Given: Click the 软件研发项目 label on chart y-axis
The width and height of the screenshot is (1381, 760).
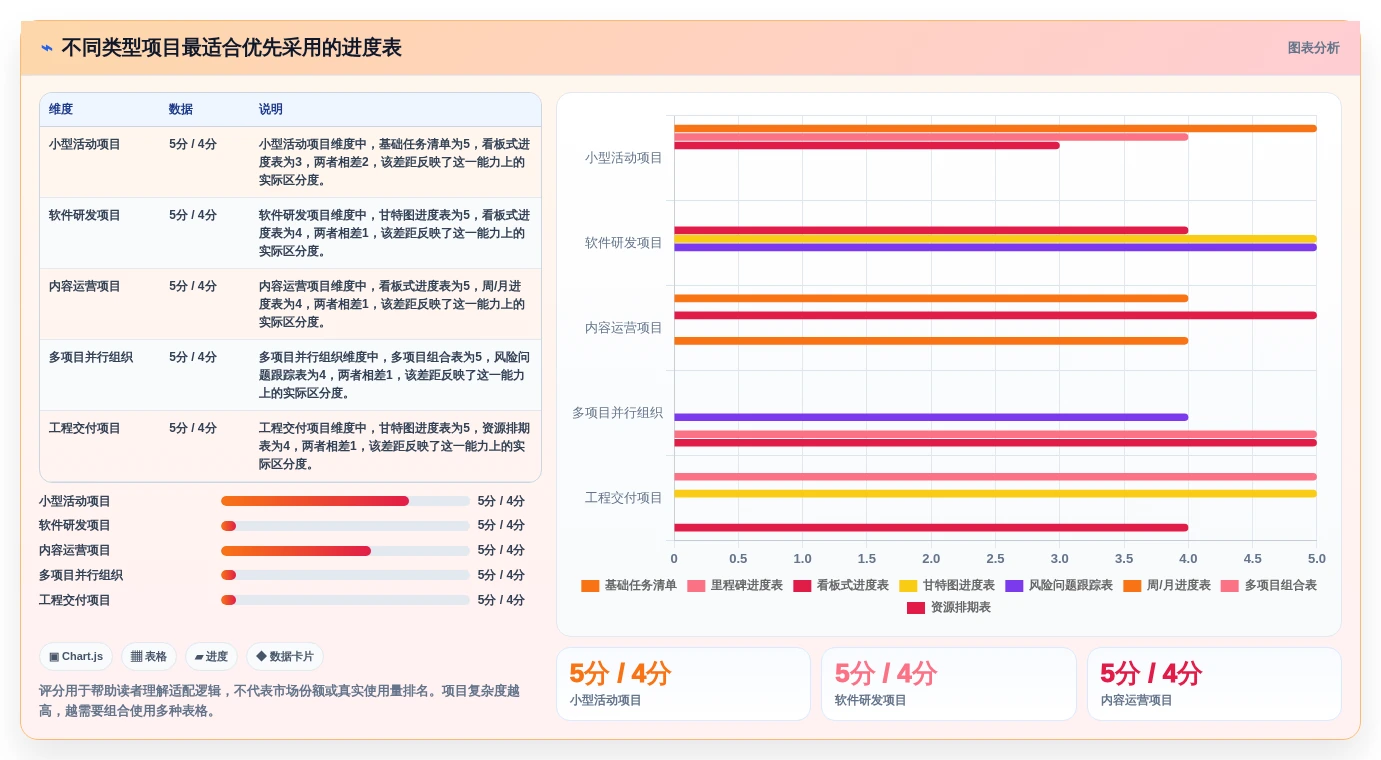Looking at the screenshot, I should (624, 243).
